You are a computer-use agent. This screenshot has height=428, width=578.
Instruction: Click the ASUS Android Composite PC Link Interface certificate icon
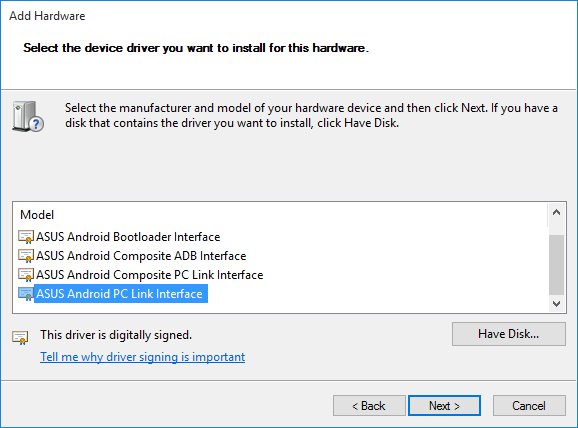(26, 275)
